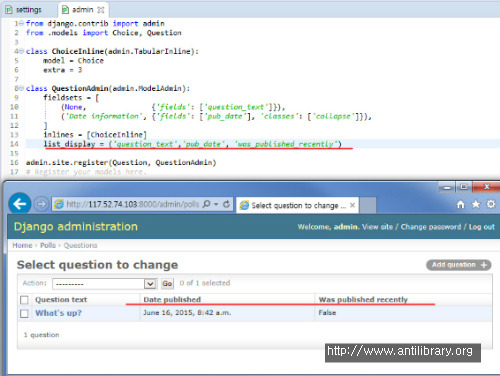Open a new blank browser tab
Viewport: 500px width, 376px height.
[x=368, y=205]
